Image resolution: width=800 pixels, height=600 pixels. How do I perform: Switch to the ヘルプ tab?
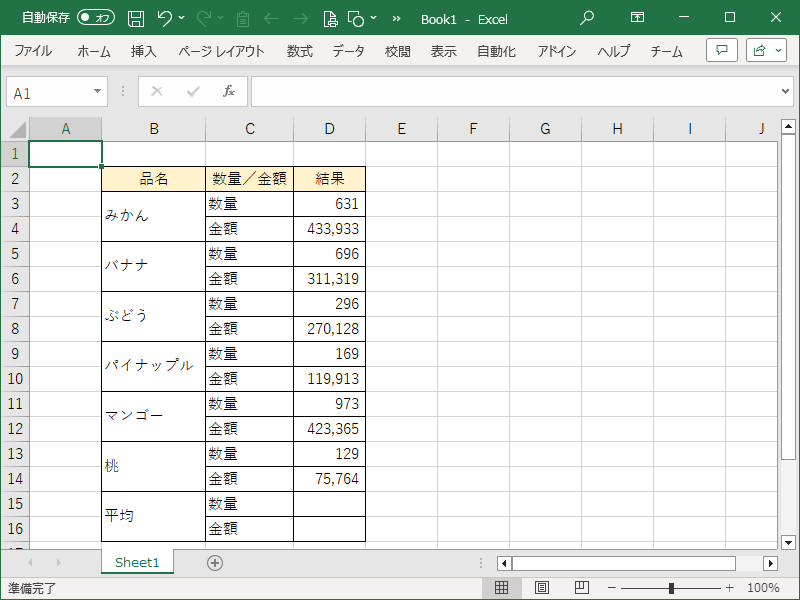(x=614, y=51)
